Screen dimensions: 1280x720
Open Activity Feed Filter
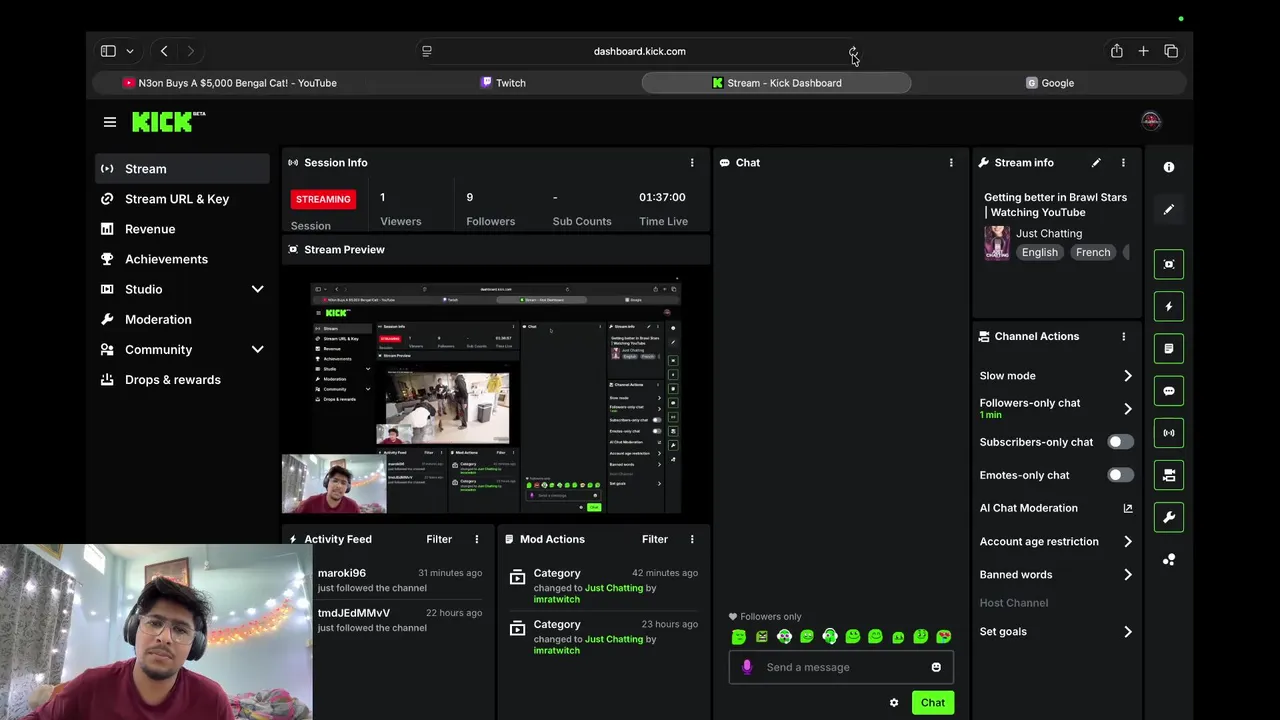point(439,539)
